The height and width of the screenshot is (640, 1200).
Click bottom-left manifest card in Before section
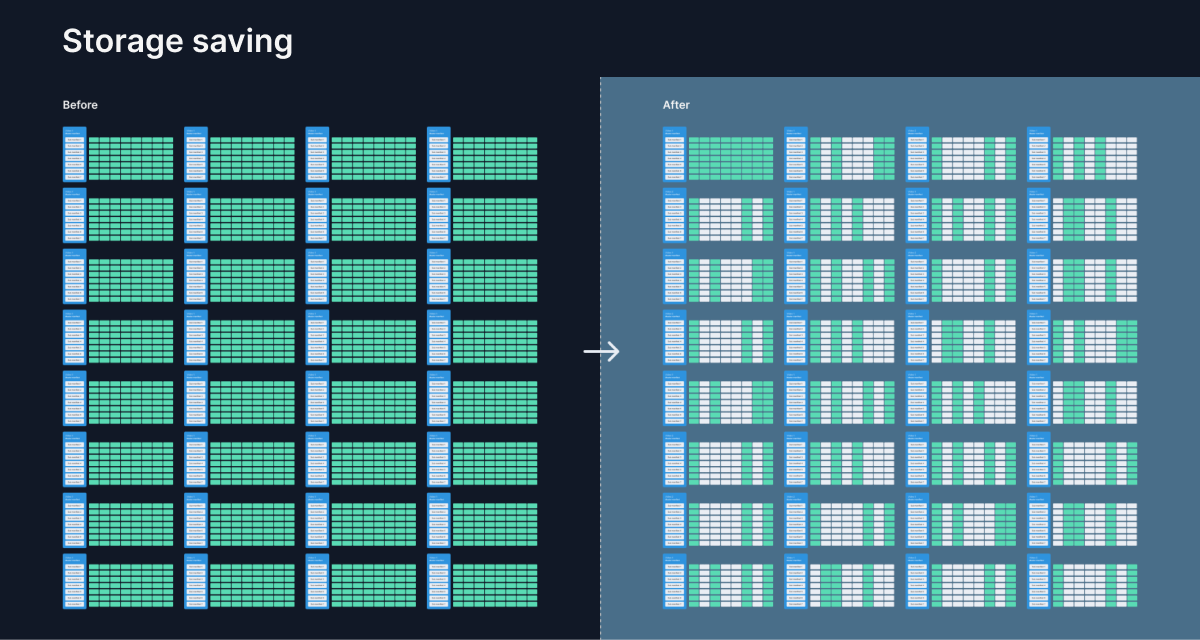(75, 582)
